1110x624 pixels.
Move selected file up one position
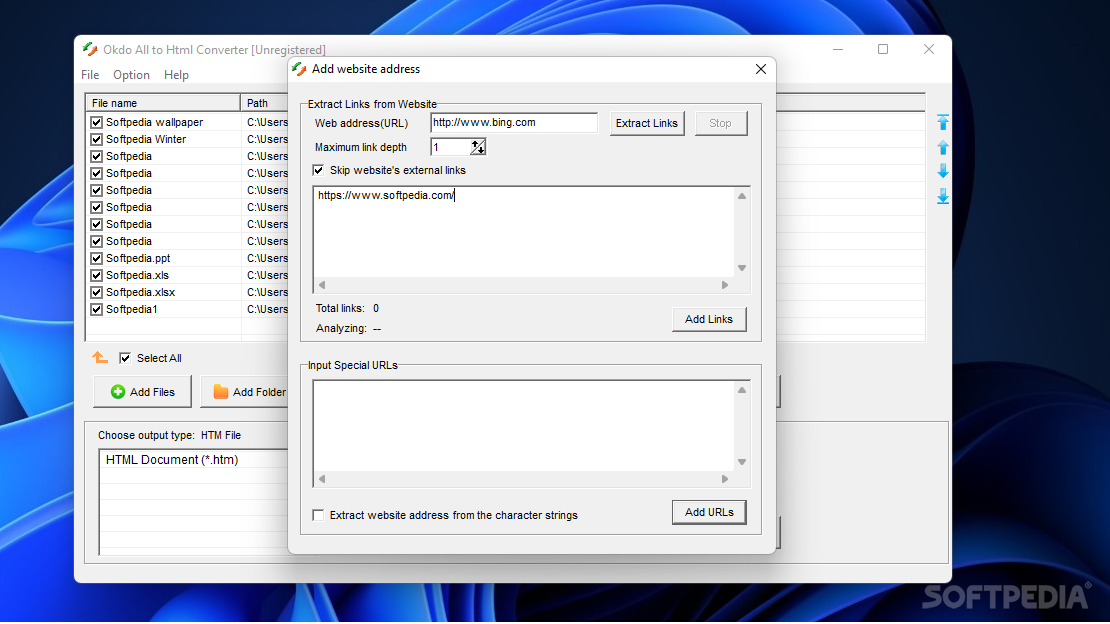(x=943, y=147)
